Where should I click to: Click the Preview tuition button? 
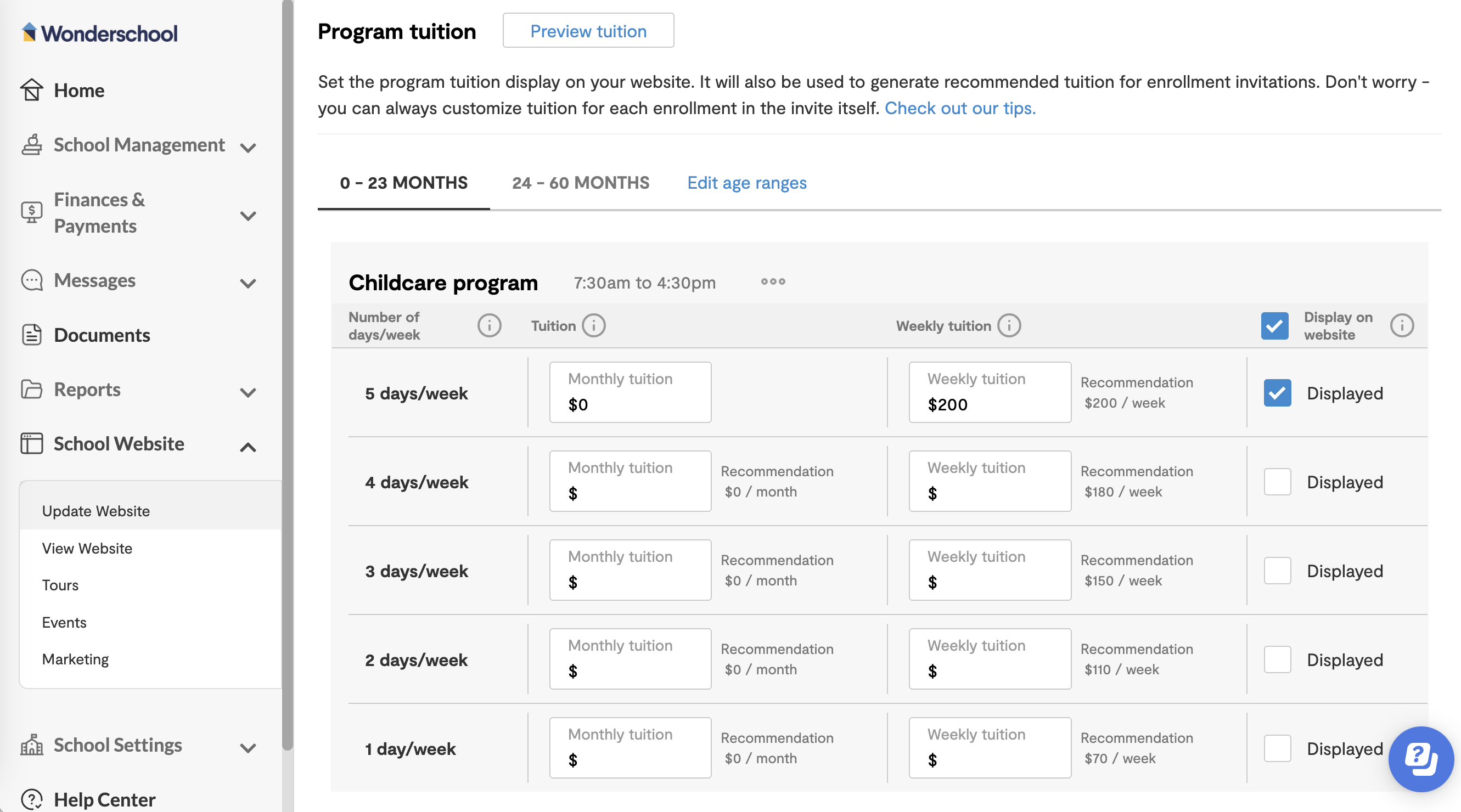[x=588, y=31]
